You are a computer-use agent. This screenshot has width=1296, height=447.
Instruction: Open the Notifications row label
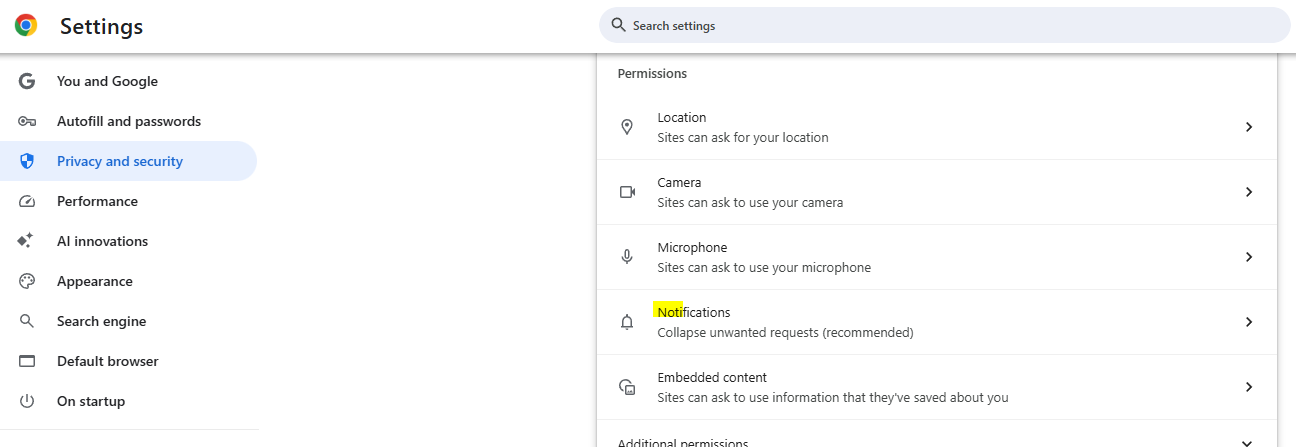pos(694,312)
